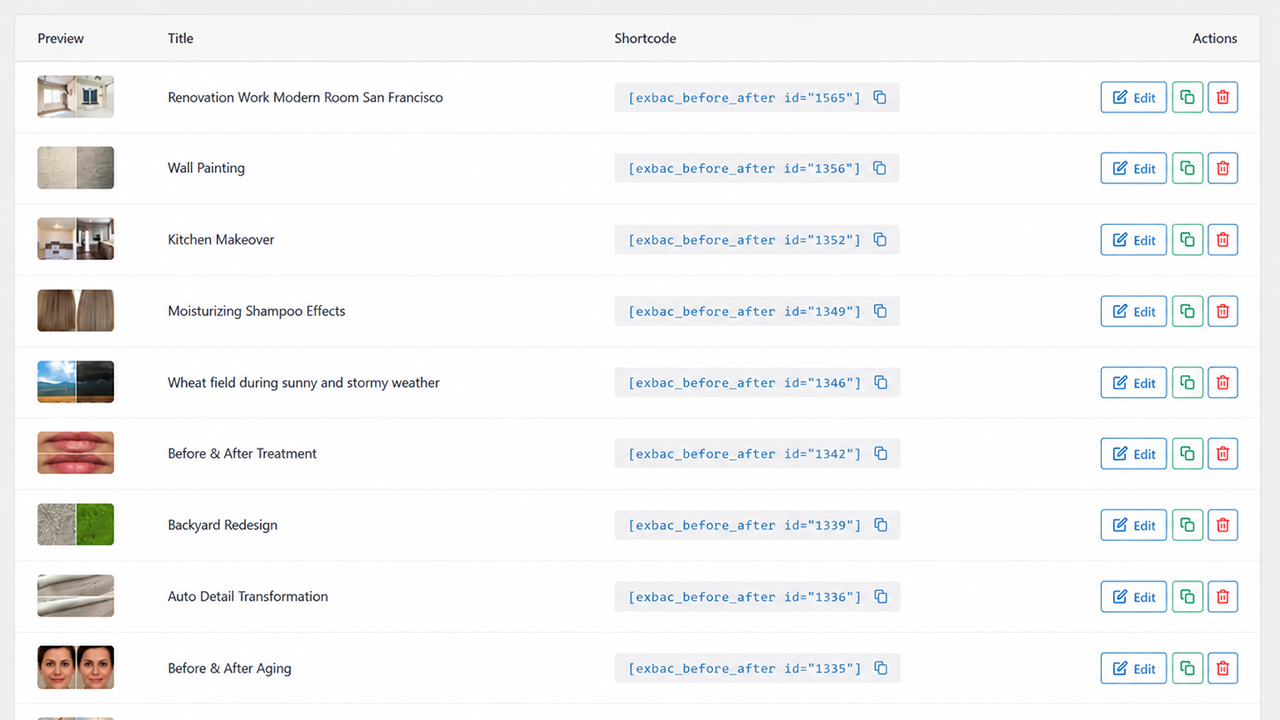Open the Wheat field preview thumbnail

coord(76,382)
